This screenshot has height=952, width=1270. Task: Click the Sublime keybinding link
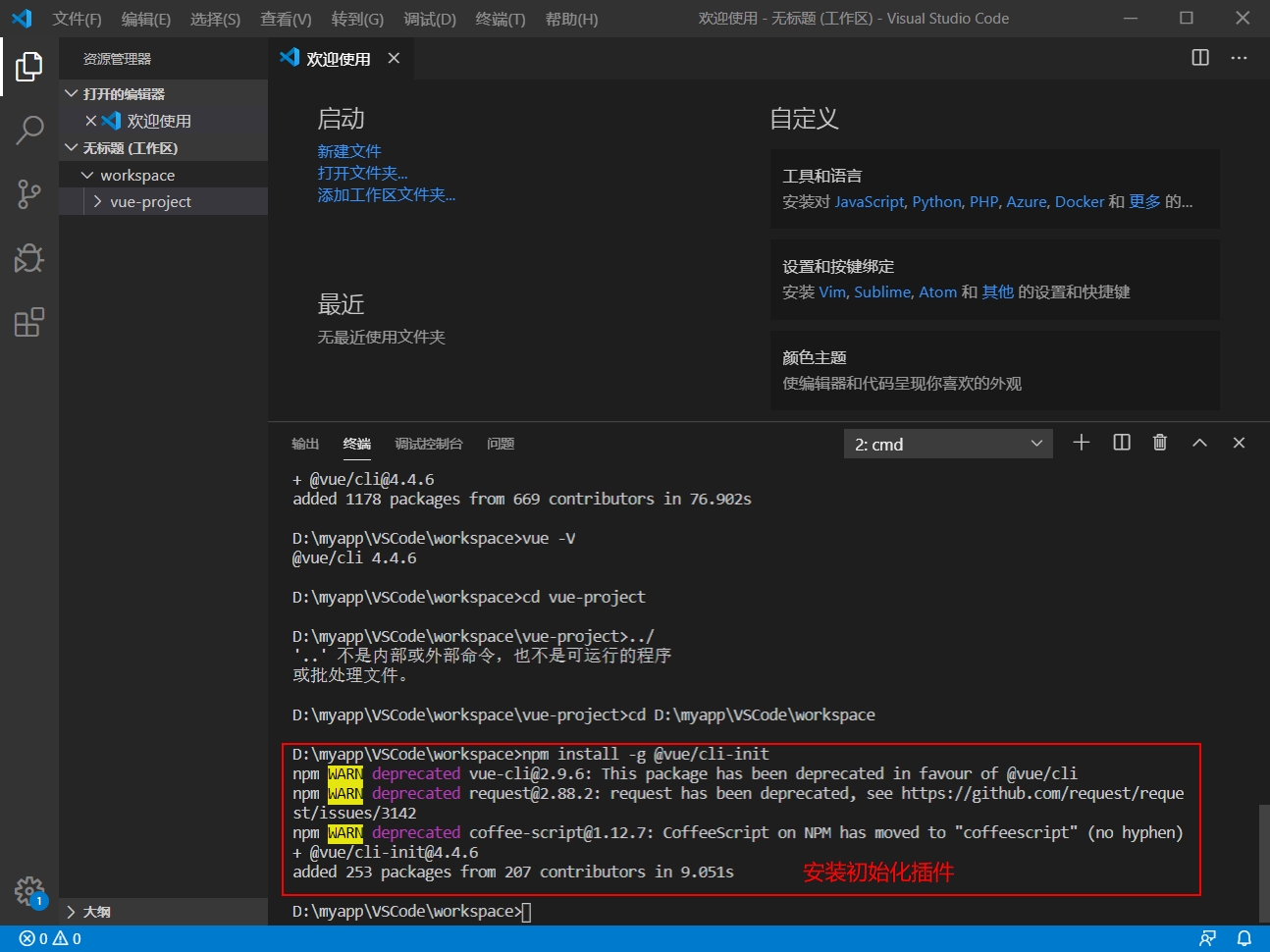click(x=882, y=291)
